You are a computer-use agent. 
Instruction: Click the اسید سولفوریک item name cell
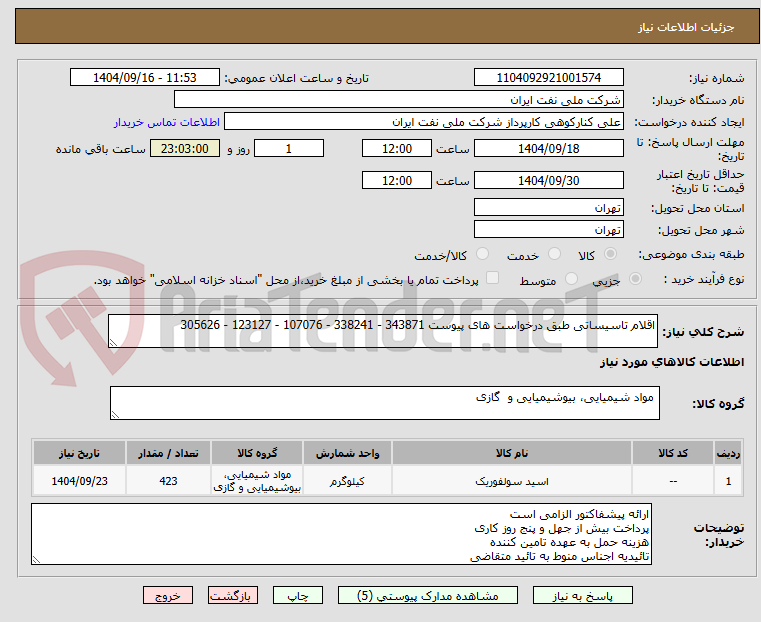tap(512, 481)
